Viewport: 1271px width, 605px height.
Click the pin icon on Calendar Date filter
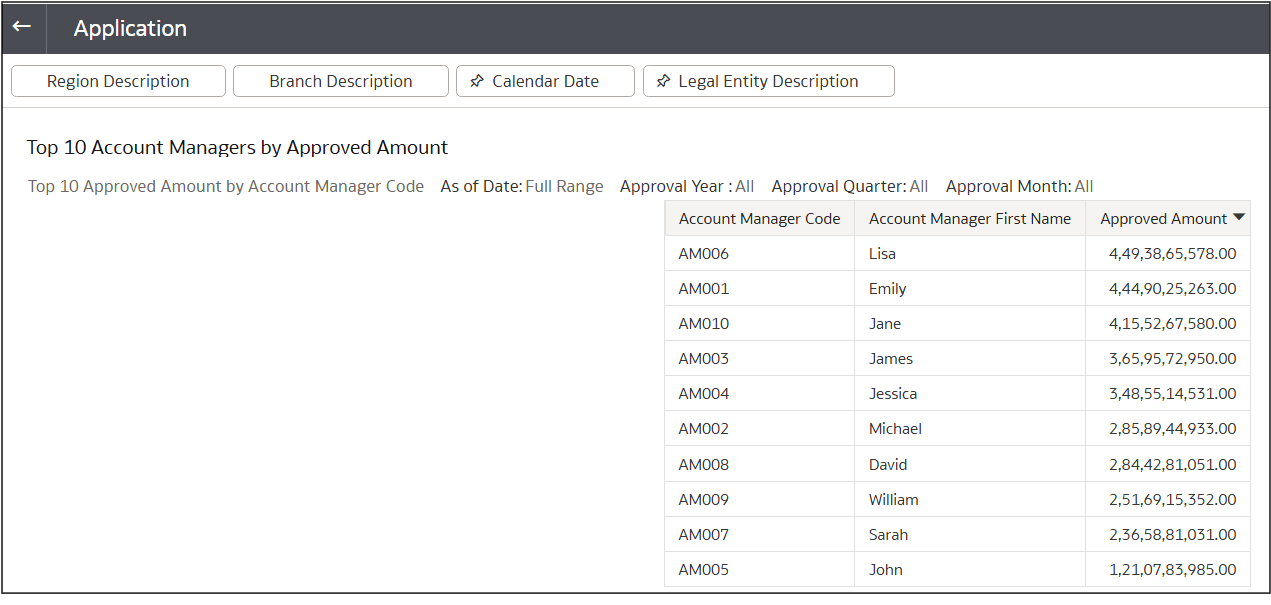pos(477,80)
